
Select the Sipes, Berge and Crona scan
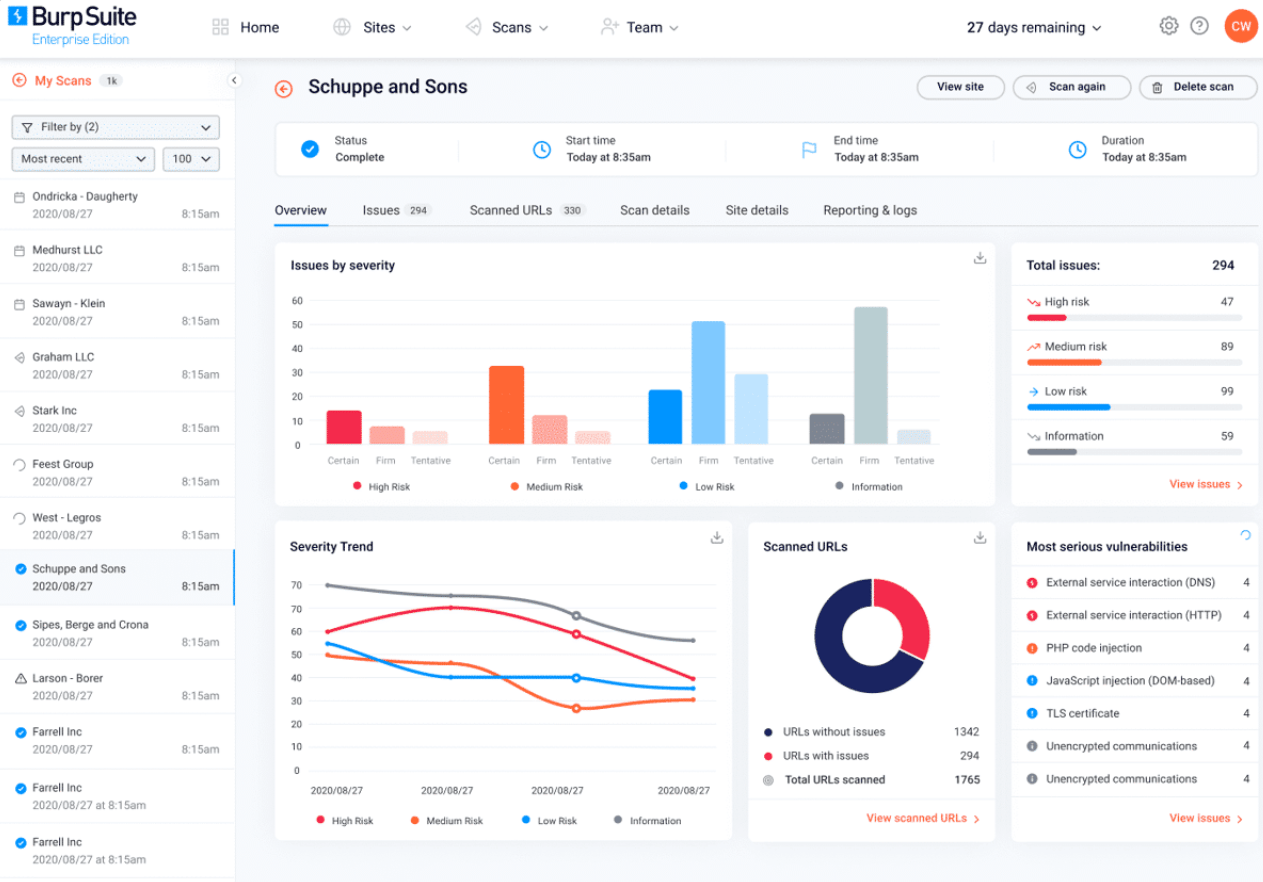[x=117, y=633]
